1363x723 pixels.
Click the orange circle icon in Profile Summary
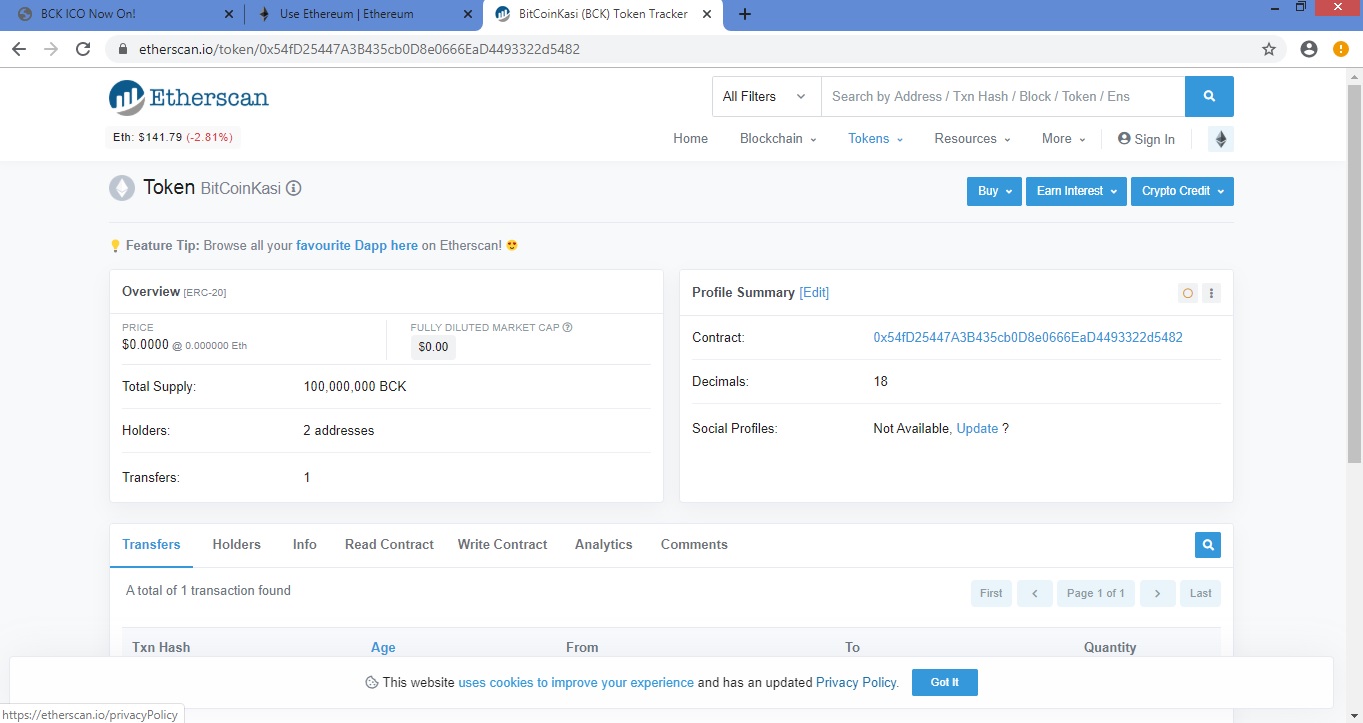pos(1188,293)
